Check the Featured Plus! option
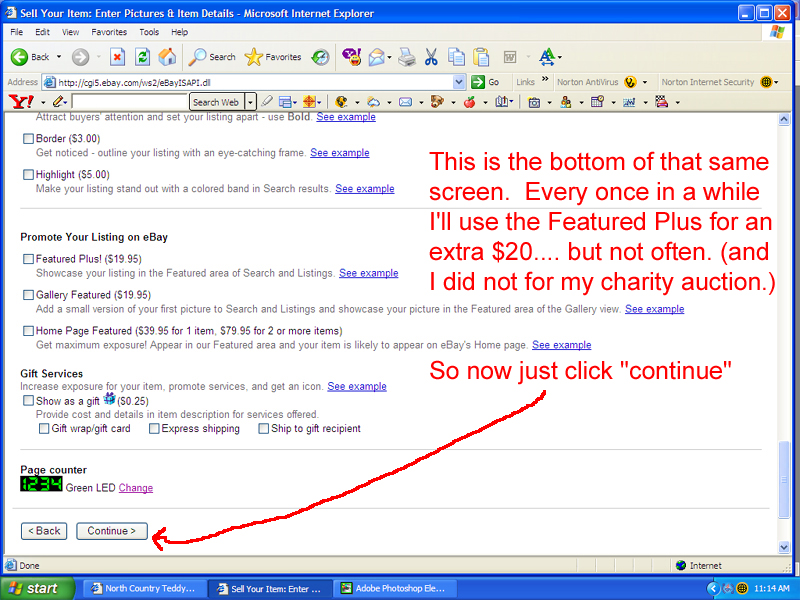 coord(28,259)
